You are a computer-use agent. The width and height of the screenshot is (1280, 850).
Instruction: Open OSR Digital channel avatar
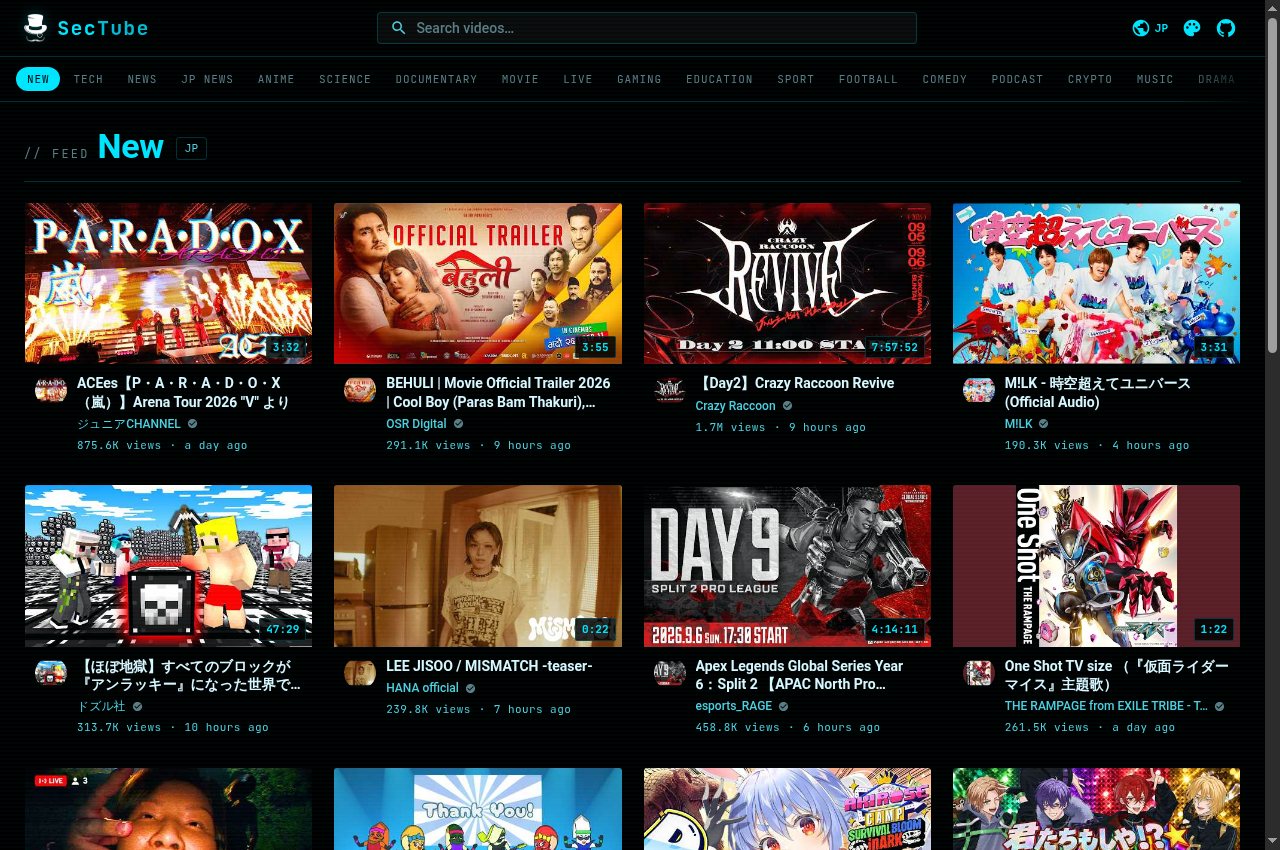point(360,390)
